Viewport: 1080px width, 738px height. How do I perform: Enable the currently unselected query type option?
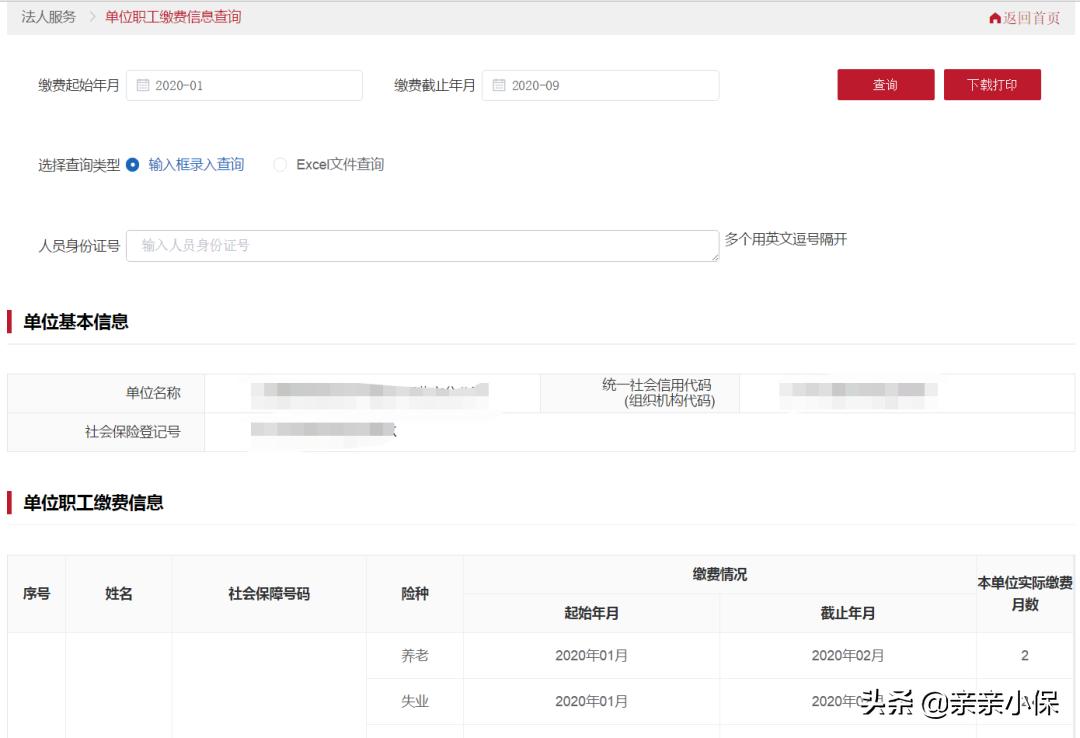(280, 165)
